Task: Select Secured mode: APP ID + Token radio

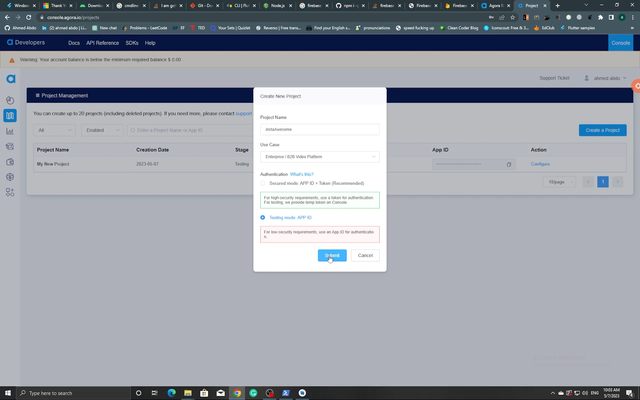Action: click(262, 183)
